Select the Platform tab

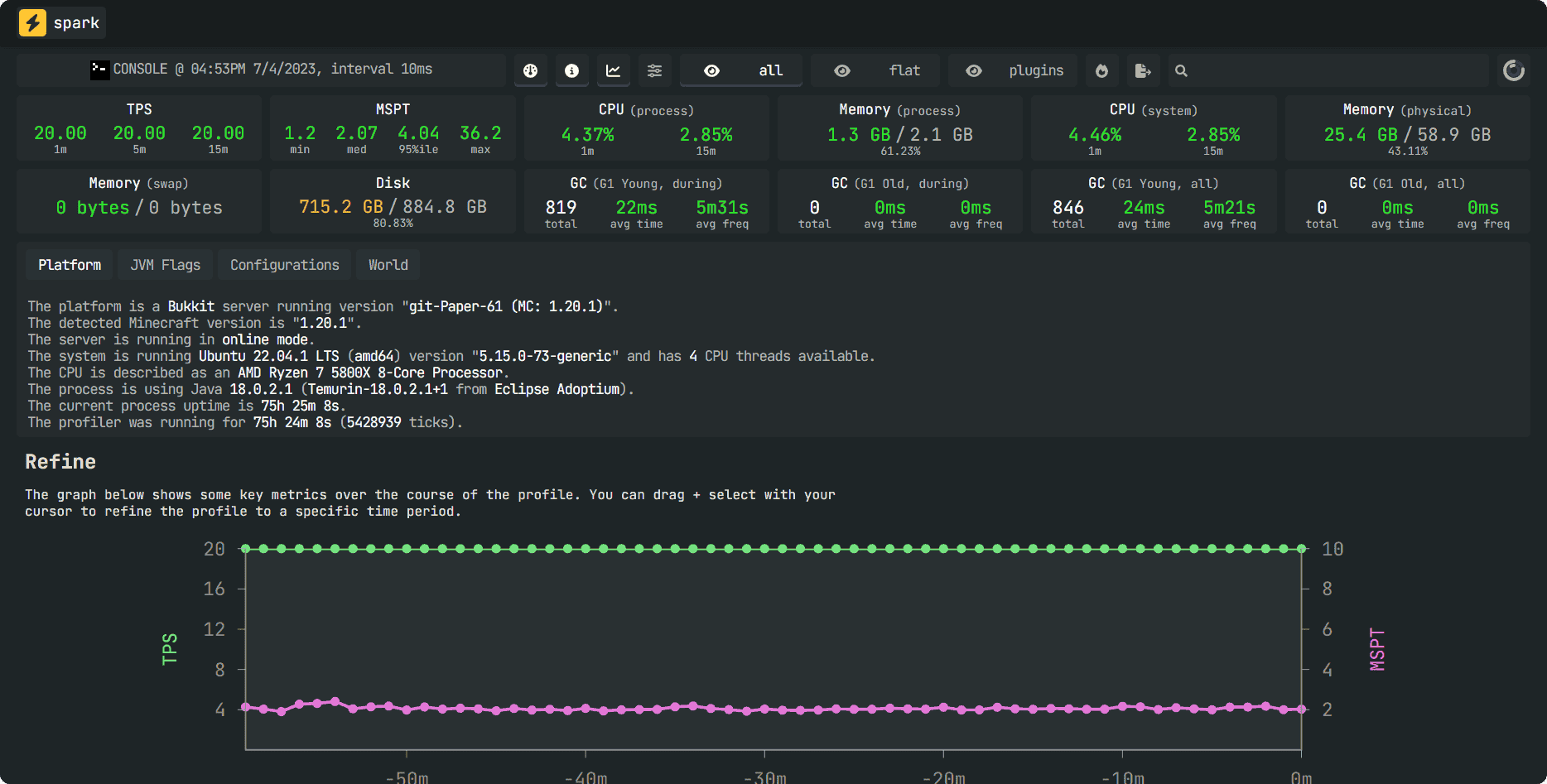pos(70,265)
